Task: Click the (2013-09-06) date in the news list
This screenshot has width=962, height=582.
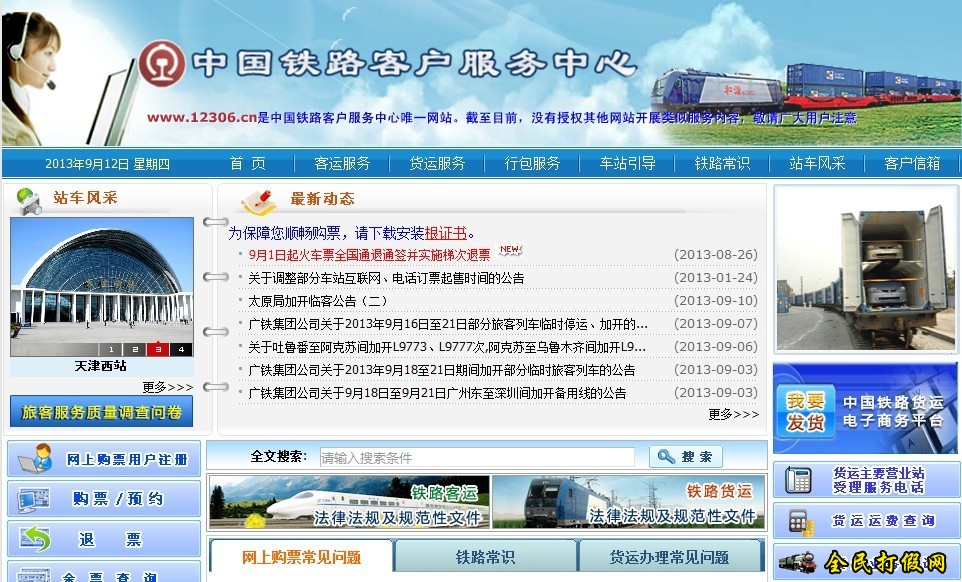Action: tap(715, 347)
